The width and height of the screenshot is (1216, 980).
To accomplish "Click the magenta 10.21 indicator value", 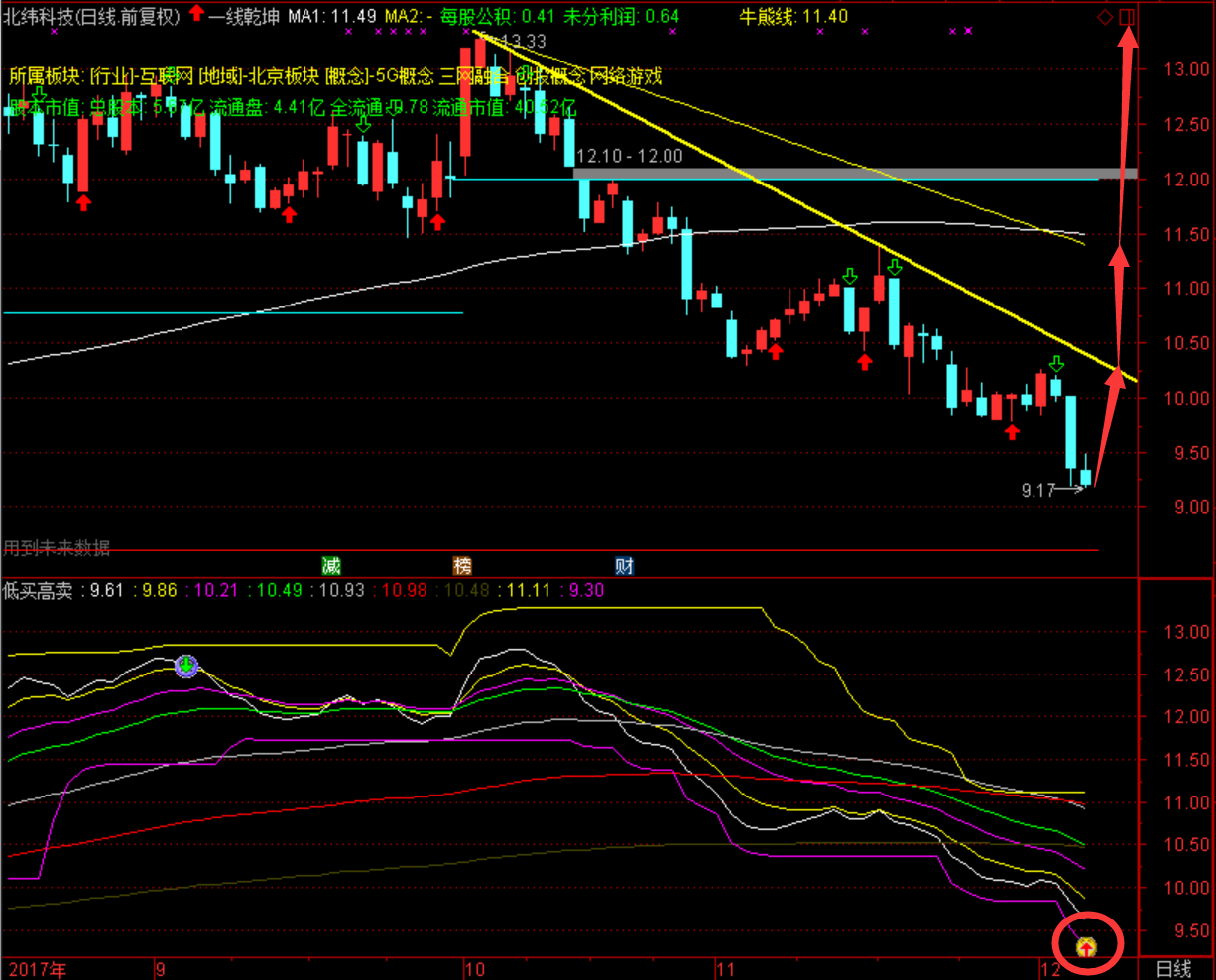I will click(x=217, y=591).
